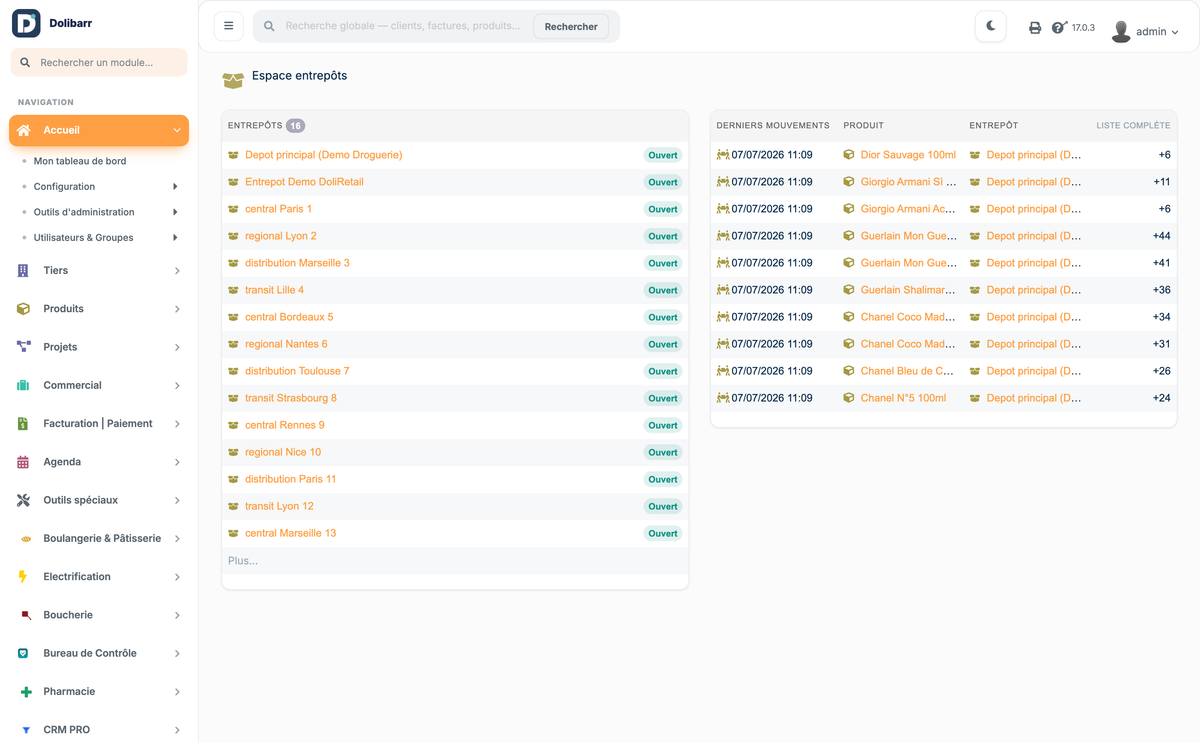Click product cube icon beside Chanel N°5 100ml
1200x743 pixels.
849,398
